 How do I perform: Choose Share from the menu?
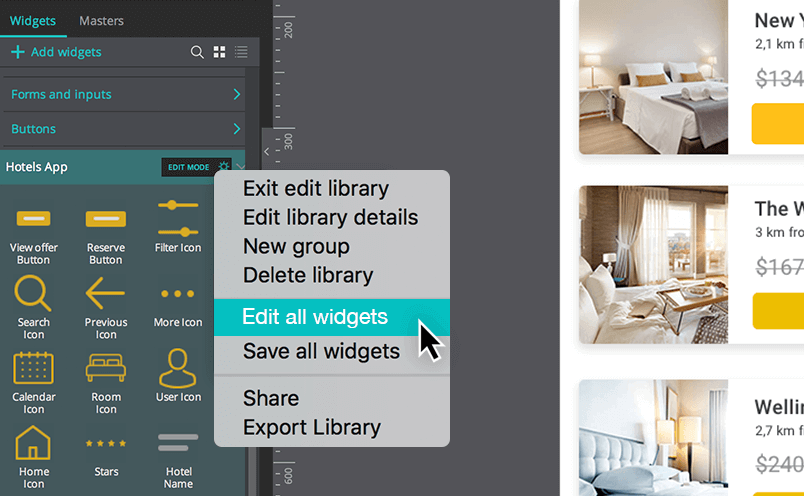coord(271,399)
